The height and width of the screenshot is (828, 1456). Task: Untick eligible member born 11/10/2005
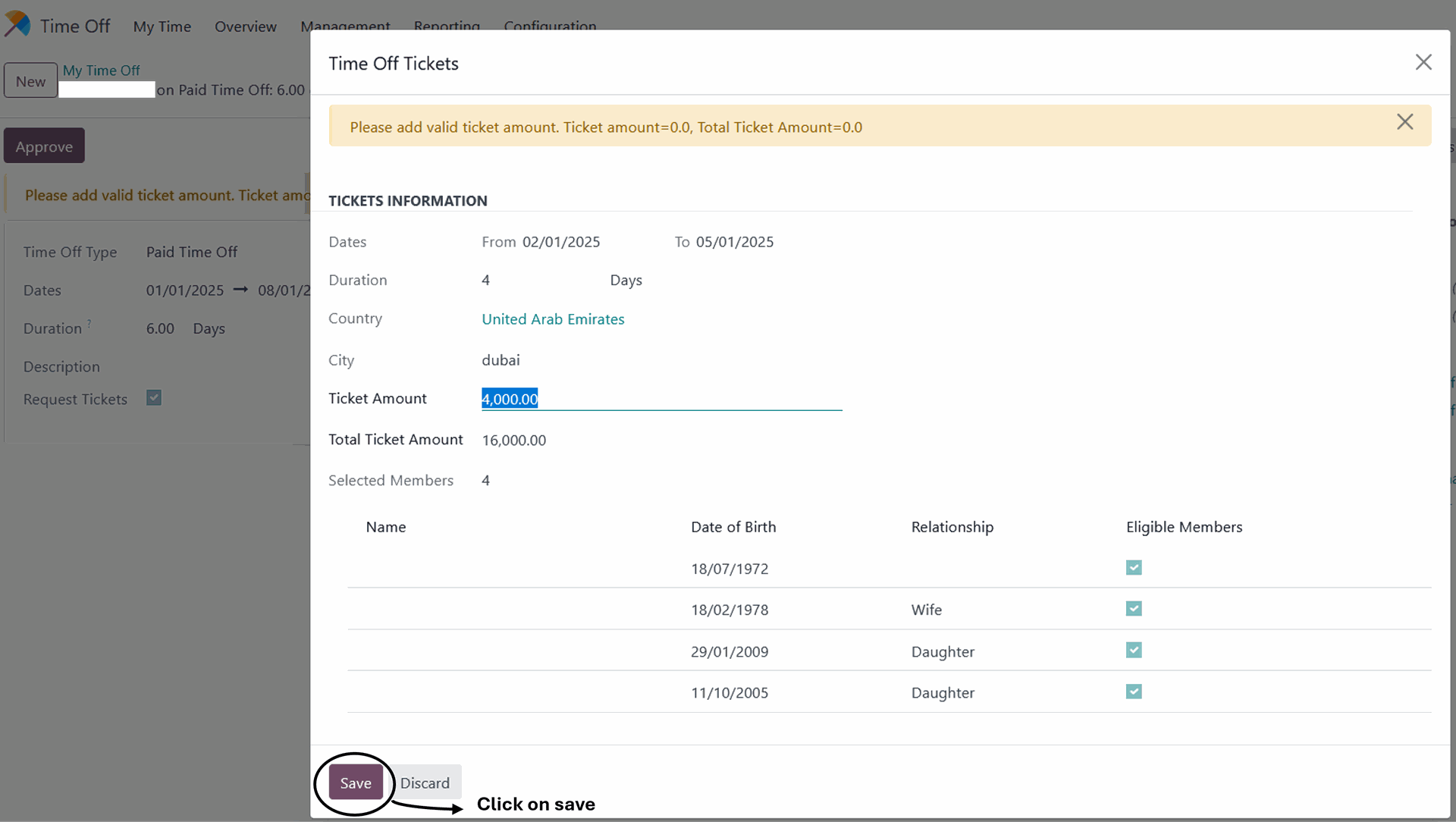tap(1134, 692)
